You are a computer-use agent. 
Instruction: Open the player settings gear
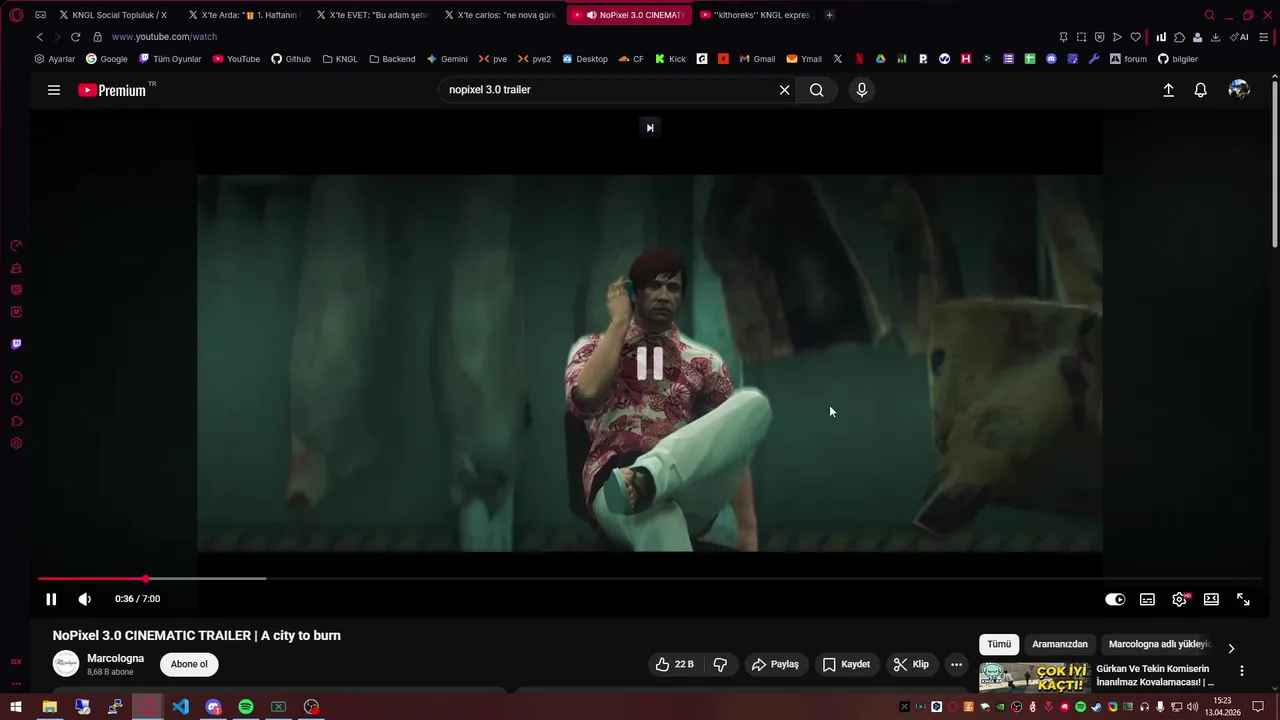pos(1180,599)
